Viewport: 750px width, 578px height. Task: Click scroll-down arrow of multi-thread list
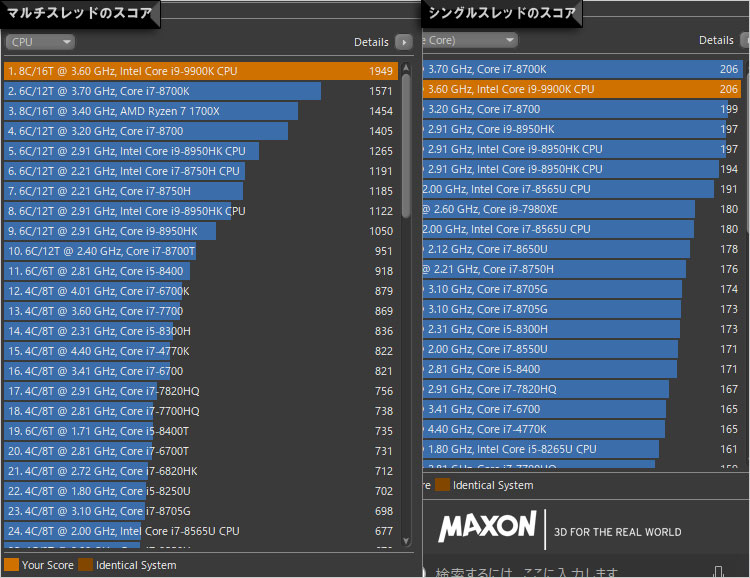(x=406, y=541)
